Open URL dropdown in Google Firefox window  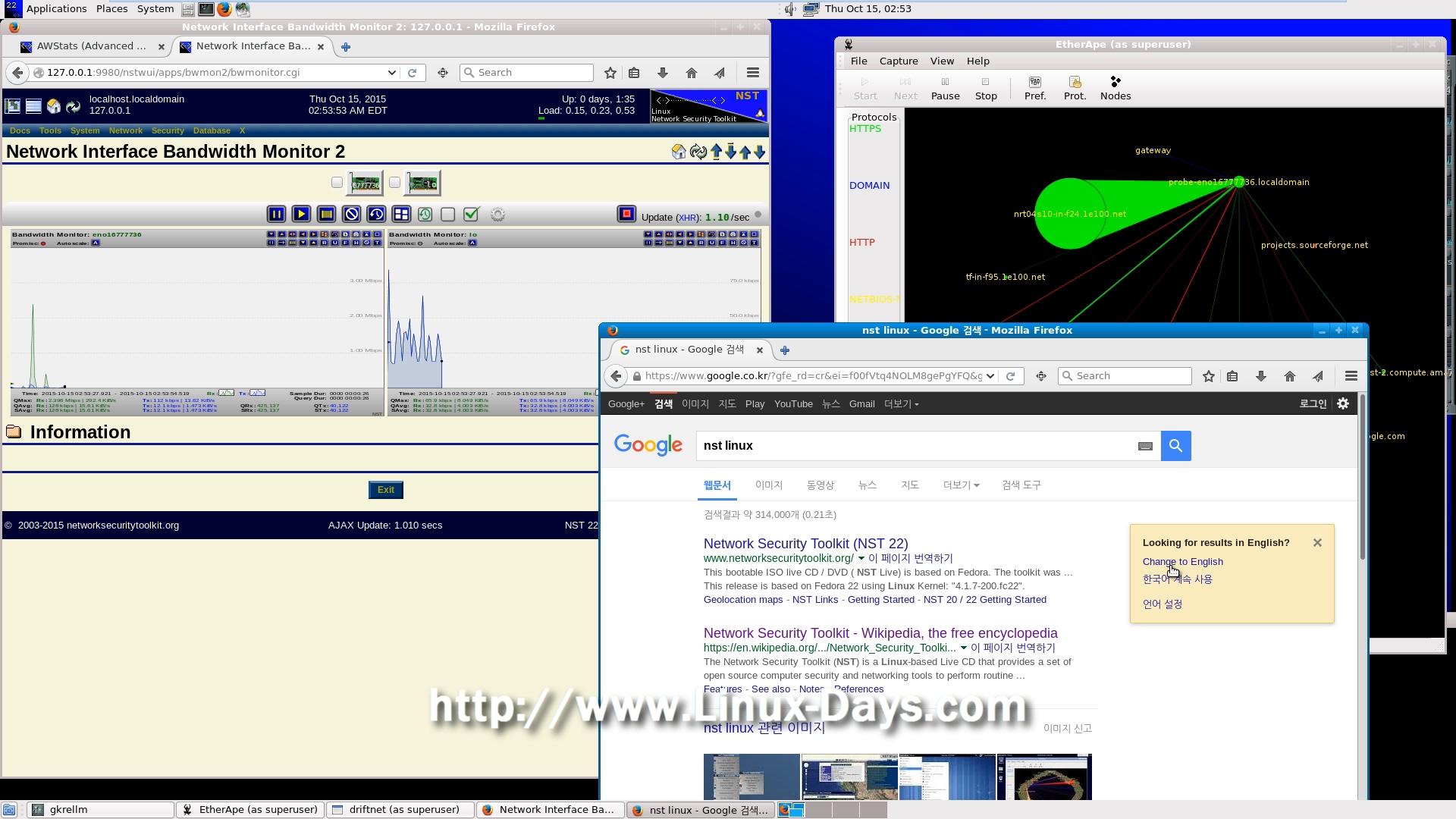click(990, 376)
